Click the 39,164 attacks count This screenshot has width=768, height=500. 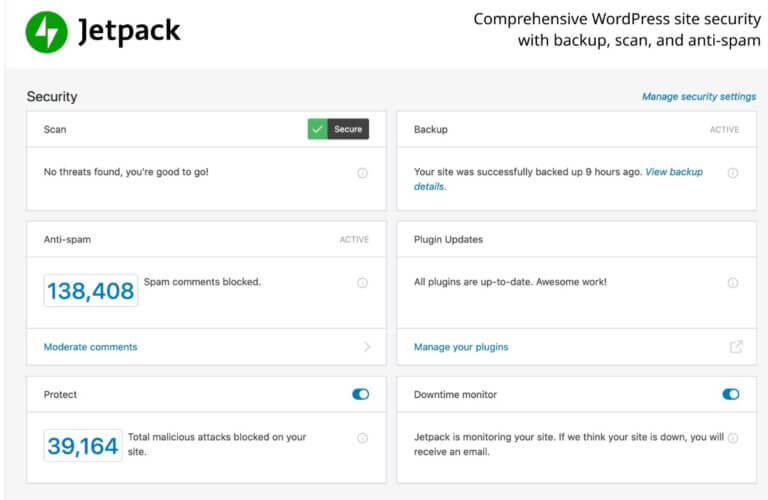tap(83, 446)
